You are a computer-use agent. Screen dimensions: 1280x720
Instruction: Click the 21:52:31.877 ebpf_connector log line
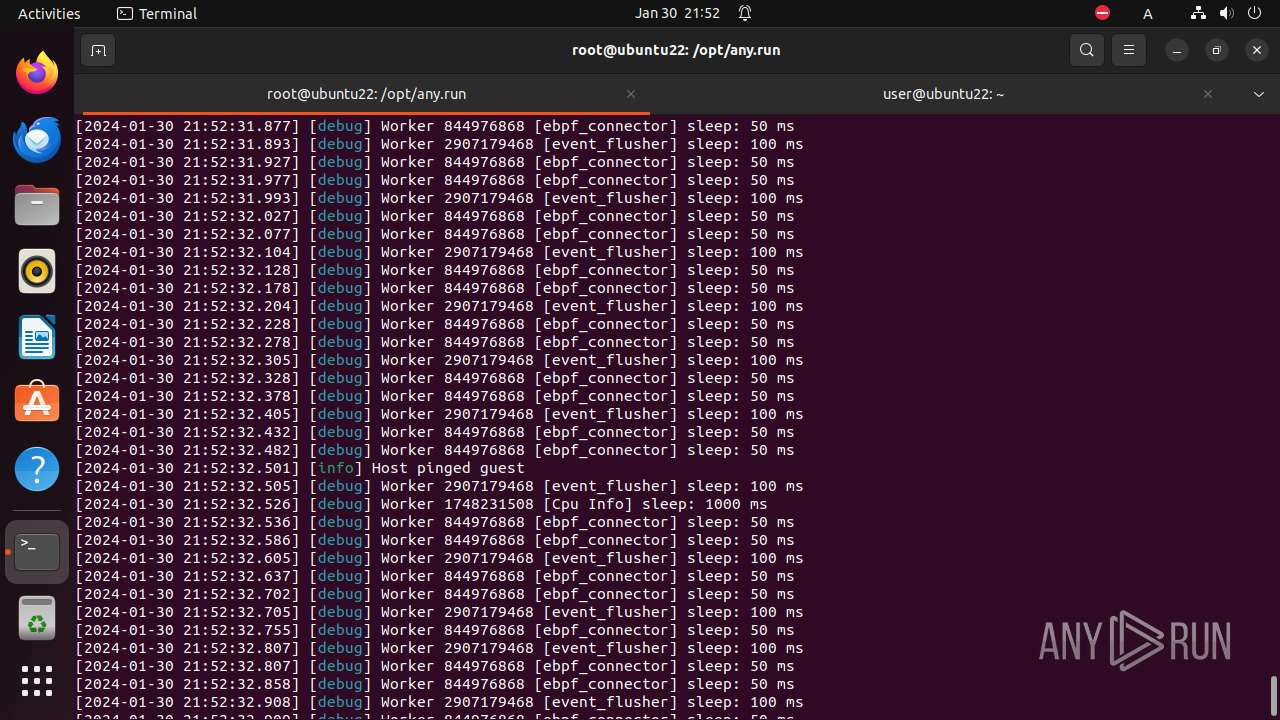(435, 126)
